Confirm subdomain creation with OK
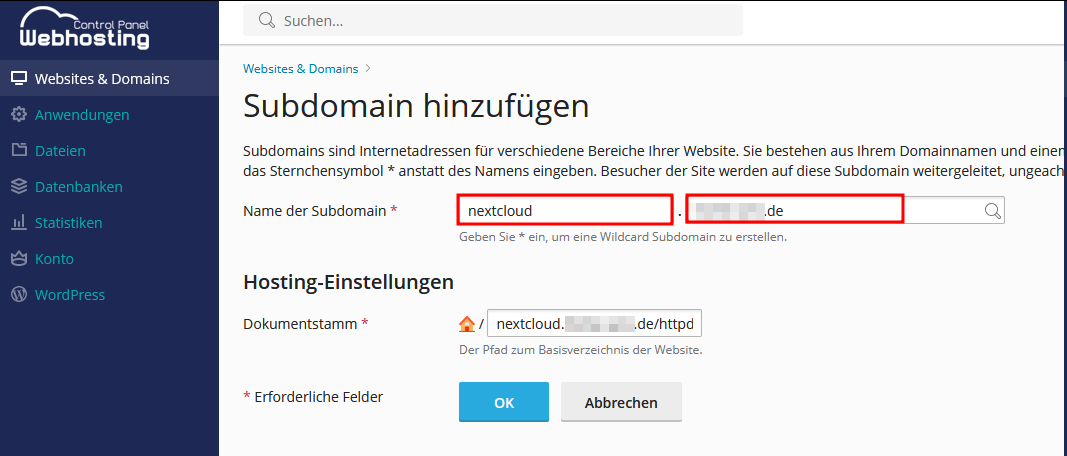1067x456 pixels. pyautogui.click(x=503, y=402)
